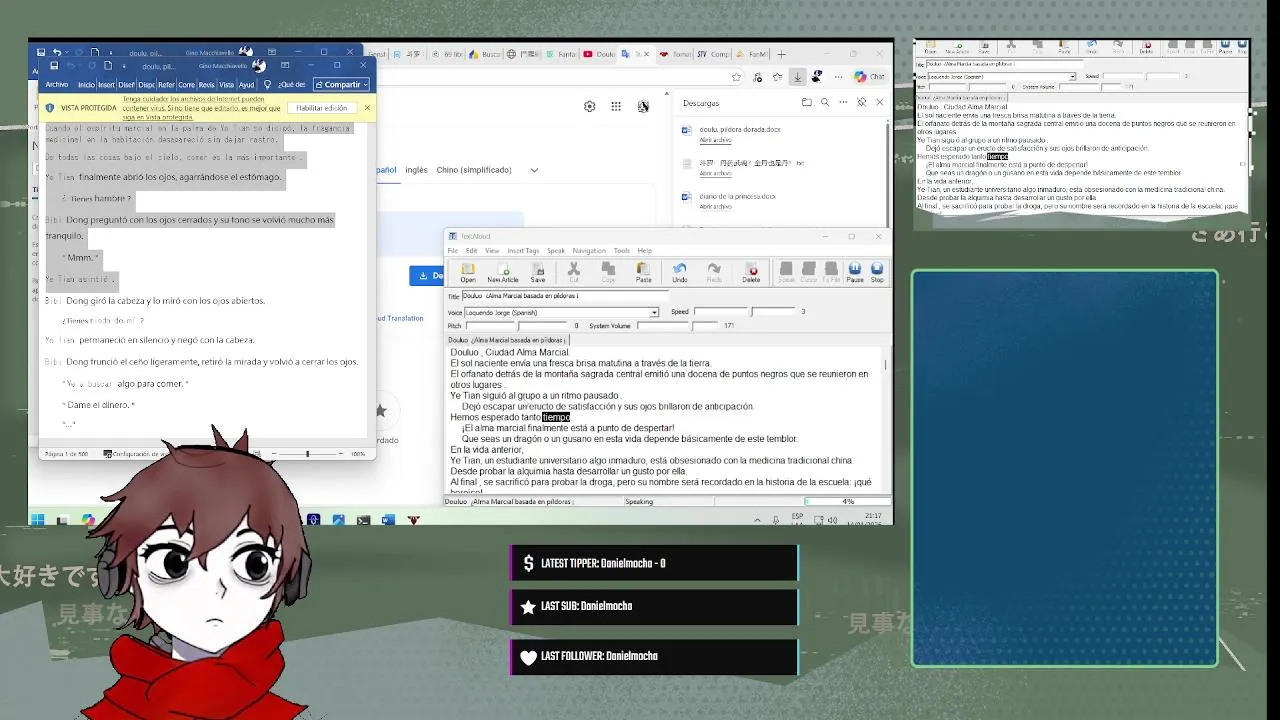Click the Open icon in TextAloud toolbar
This screenshot has height=720, width=1280.
point(467,272)
